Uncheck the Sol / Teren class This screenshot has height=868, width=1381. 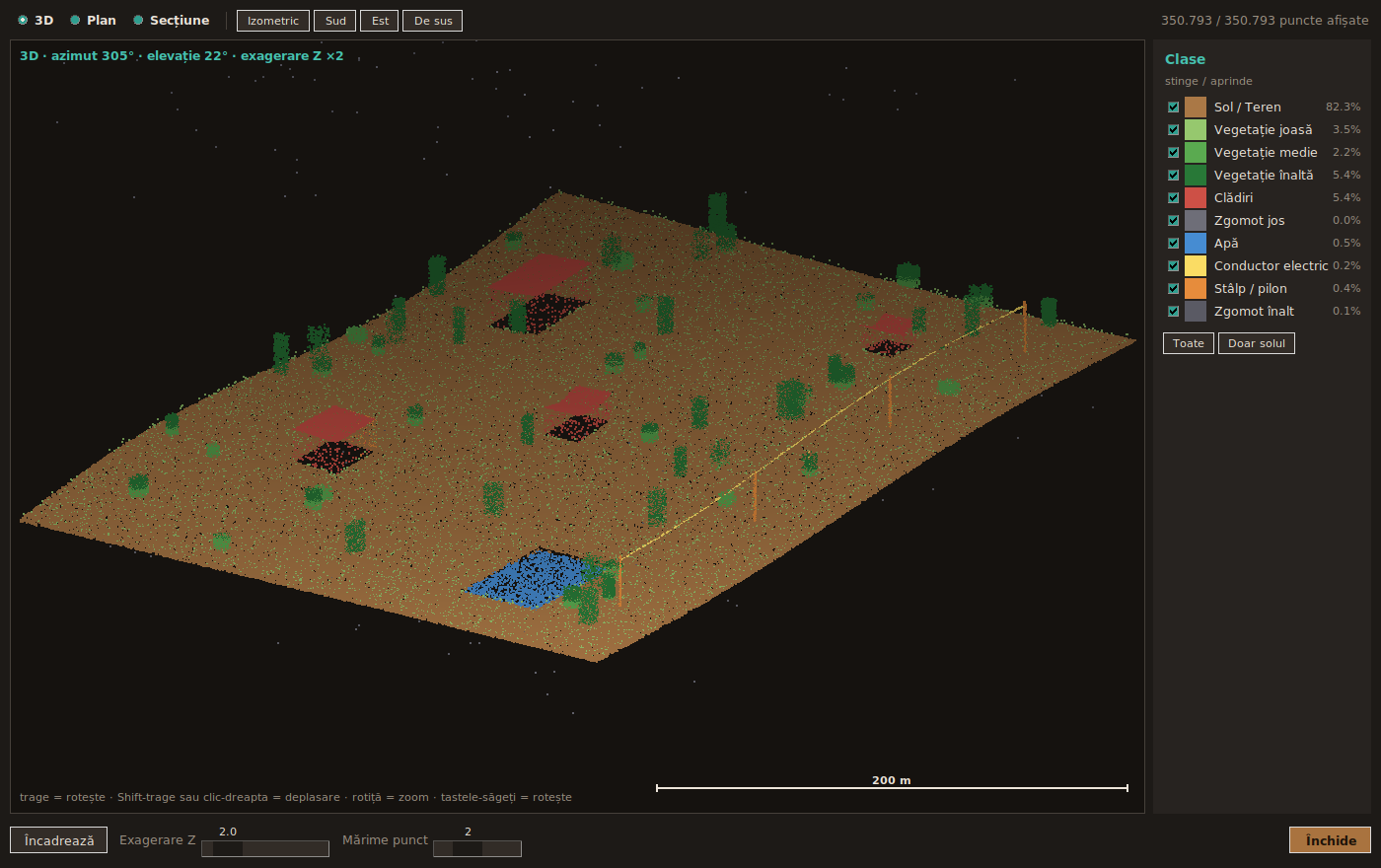pyautogui.click(x=1174, y=107)
